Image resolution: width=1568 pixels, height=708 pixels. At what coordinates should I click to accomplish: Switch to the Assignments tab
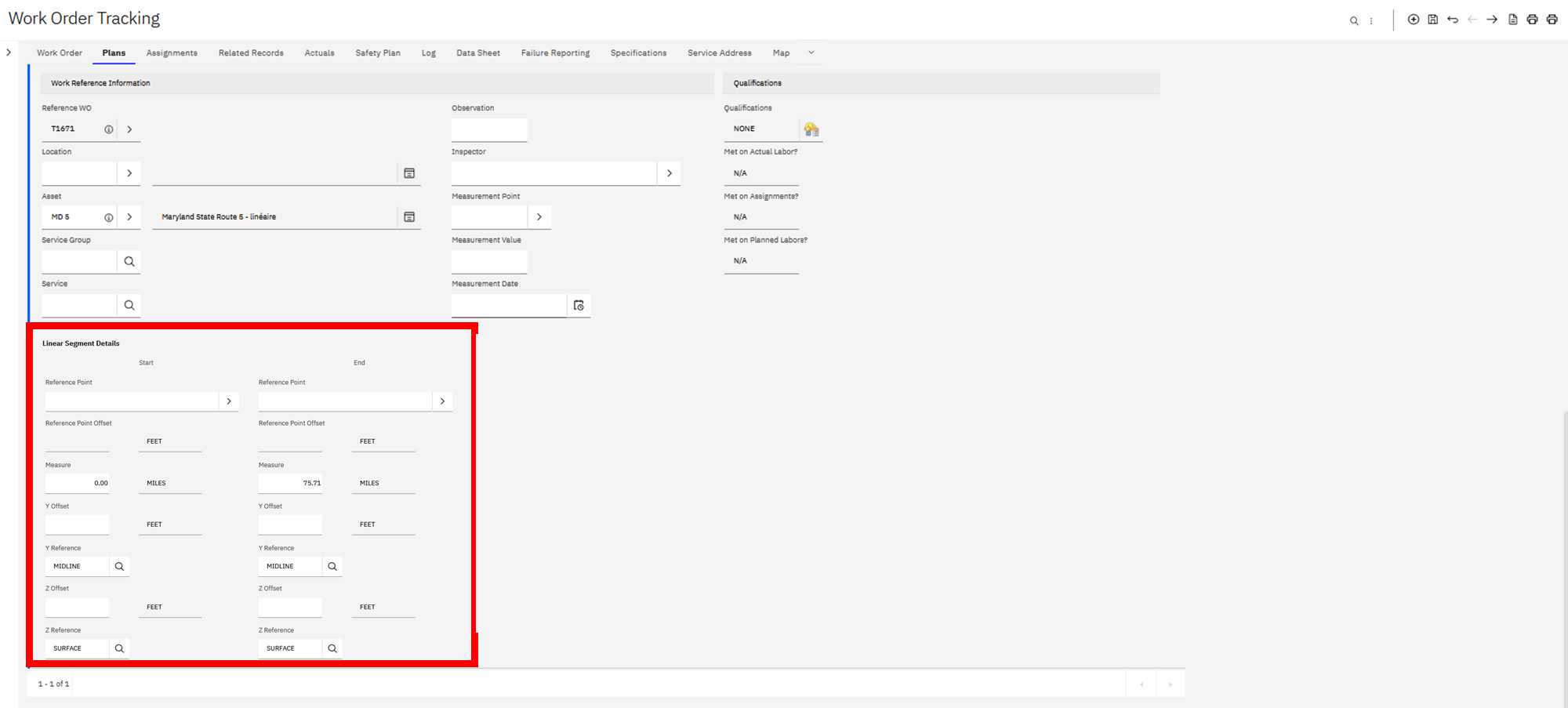click(x=172, y=53)
